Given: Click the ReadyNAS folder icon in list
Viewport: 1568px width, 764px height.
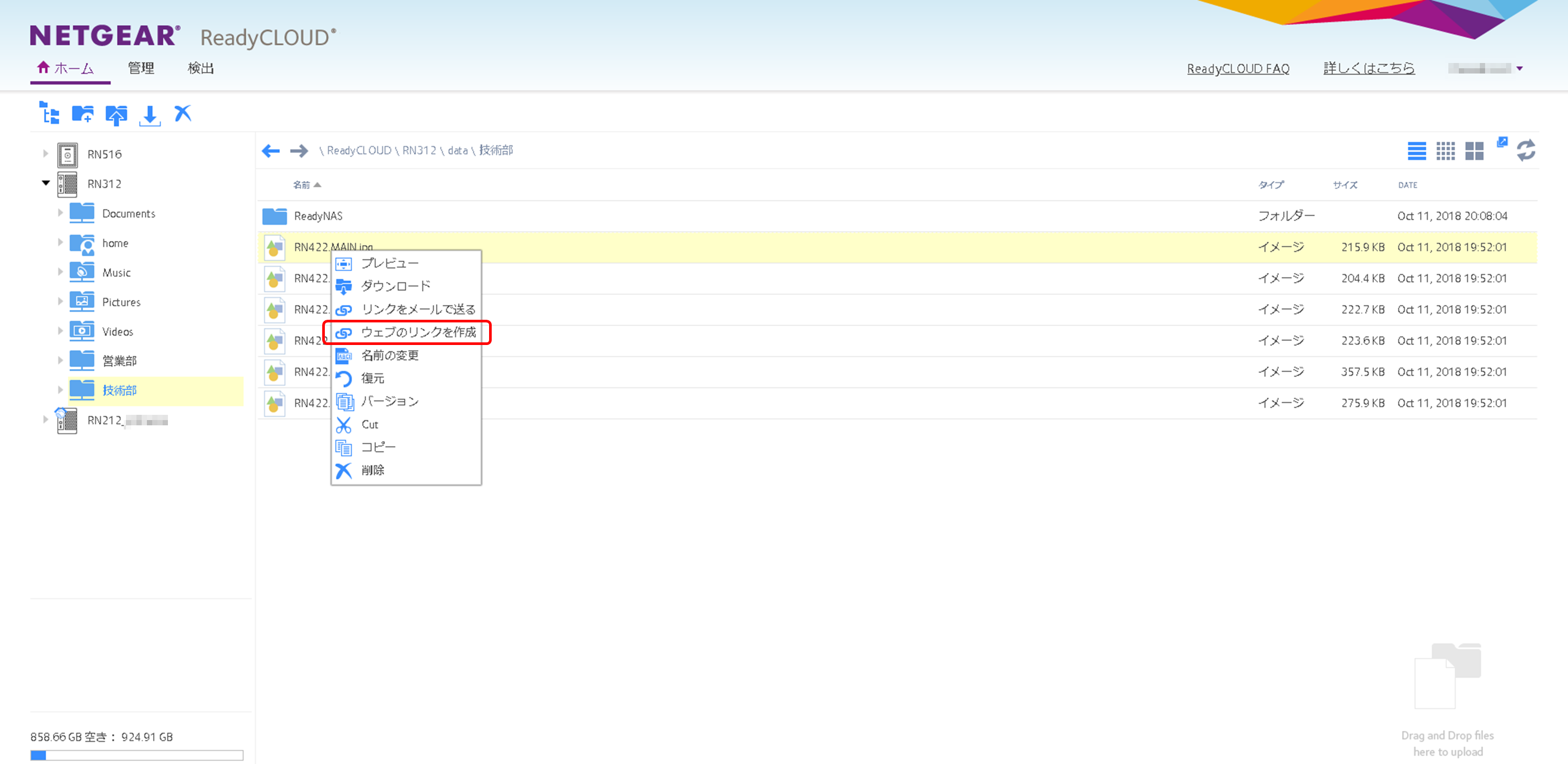Looking at the screenshot, I should (274, 216).
